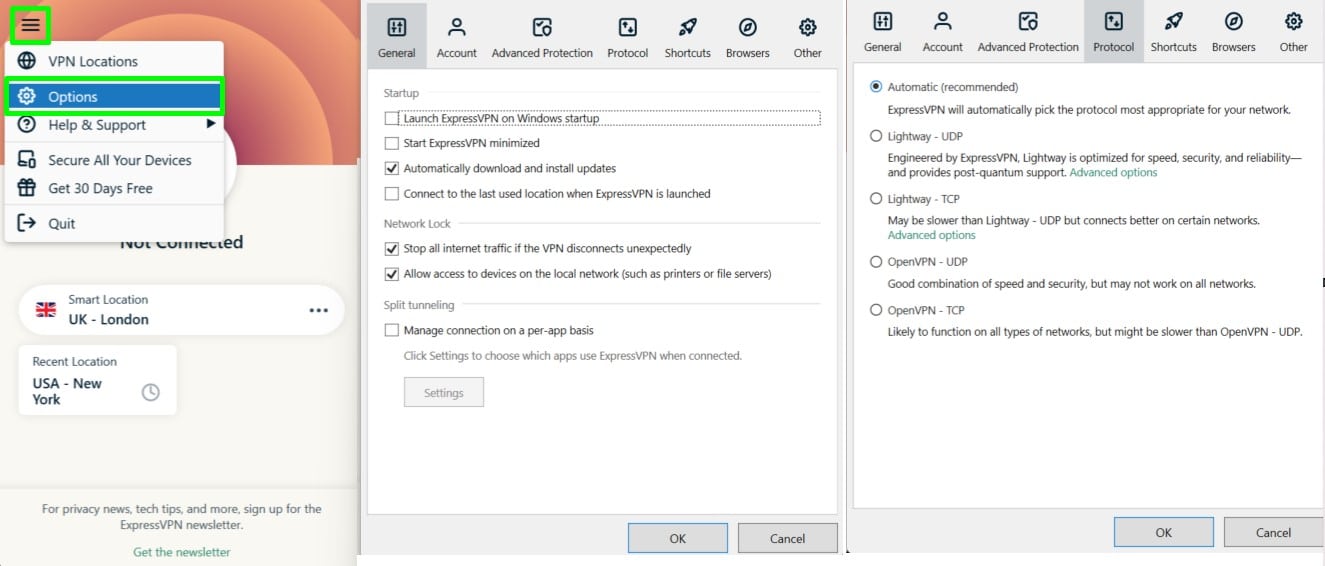1325x566 pixels.
Task: Check Start ExpressVPN minimized
Action: tap(391, 143)
